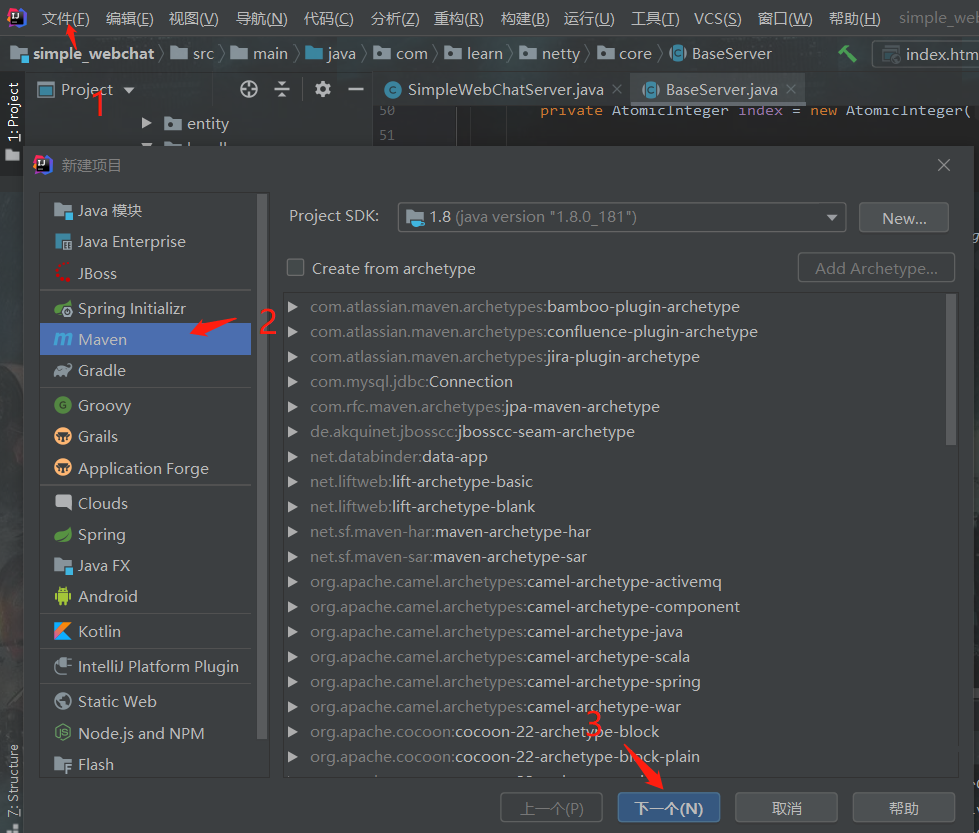Screen dimensions: 979x833
Task: Select IntelliJ Platform Plugin type
Action: coord(145,666)
